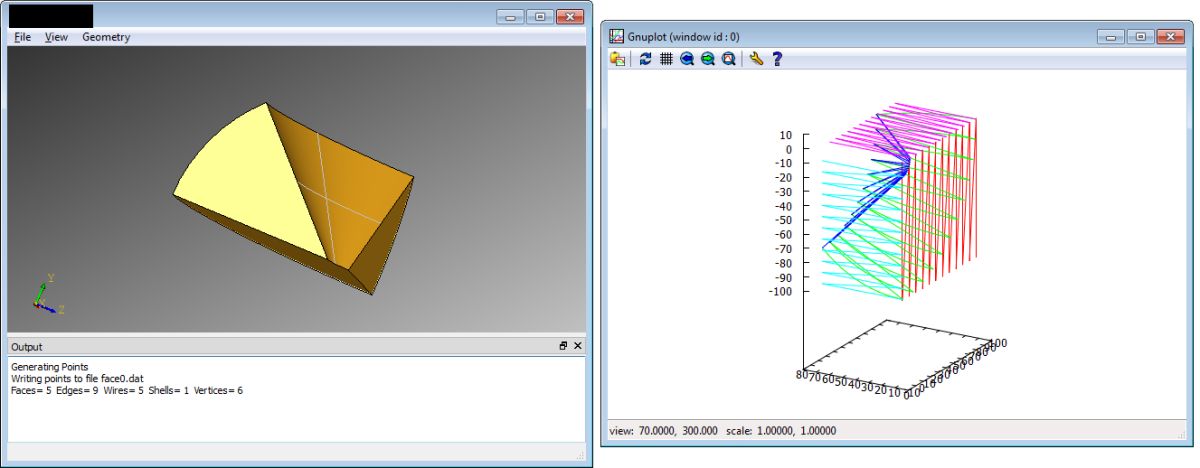Maximize the geometry viewer window
The image size is (1200, 468).
(x=540, y=17)
